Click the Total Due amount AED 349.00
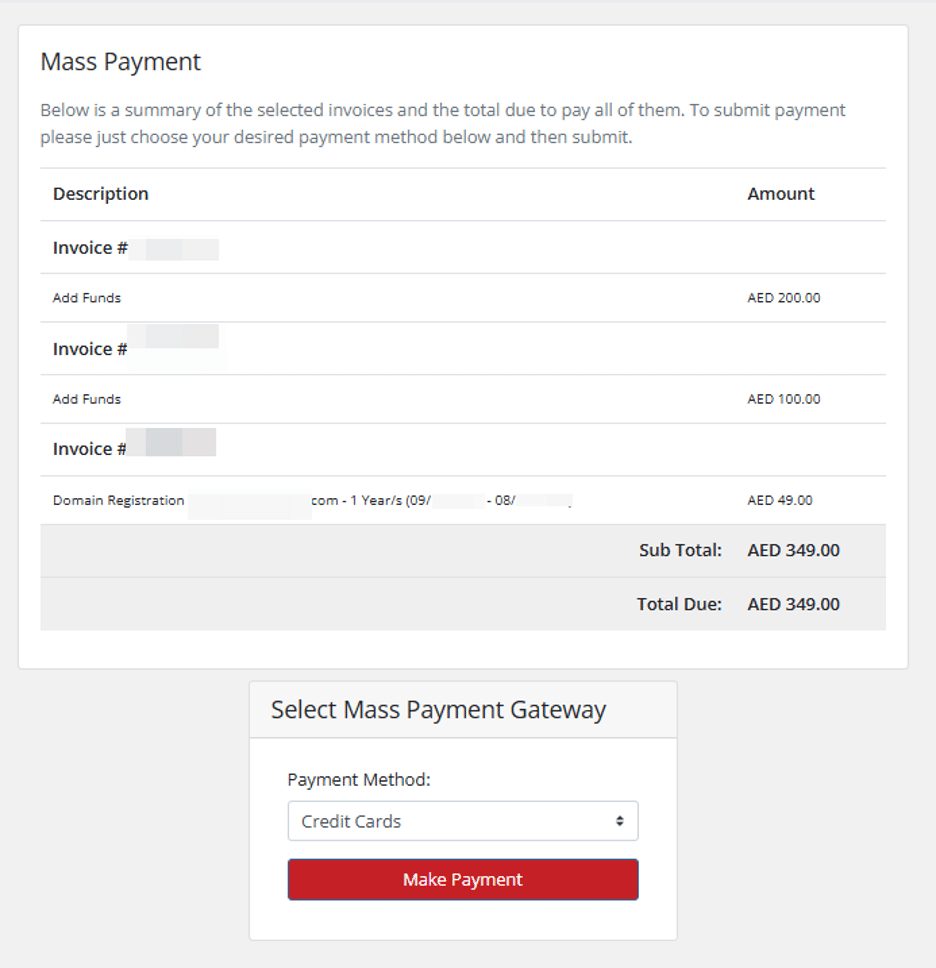 (793, 604)
